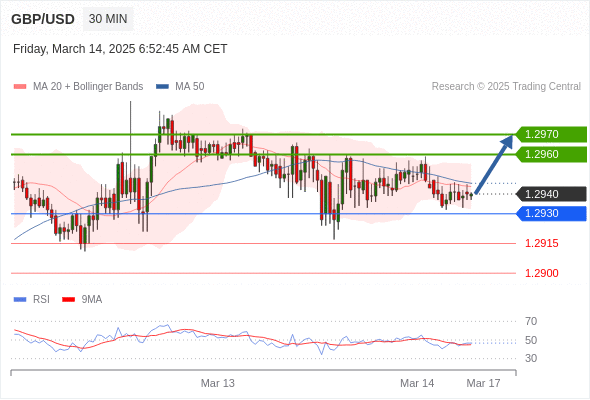Click the Research © 2025 Trading Central credit
The image size is (590, 400).
pos(506,87)
